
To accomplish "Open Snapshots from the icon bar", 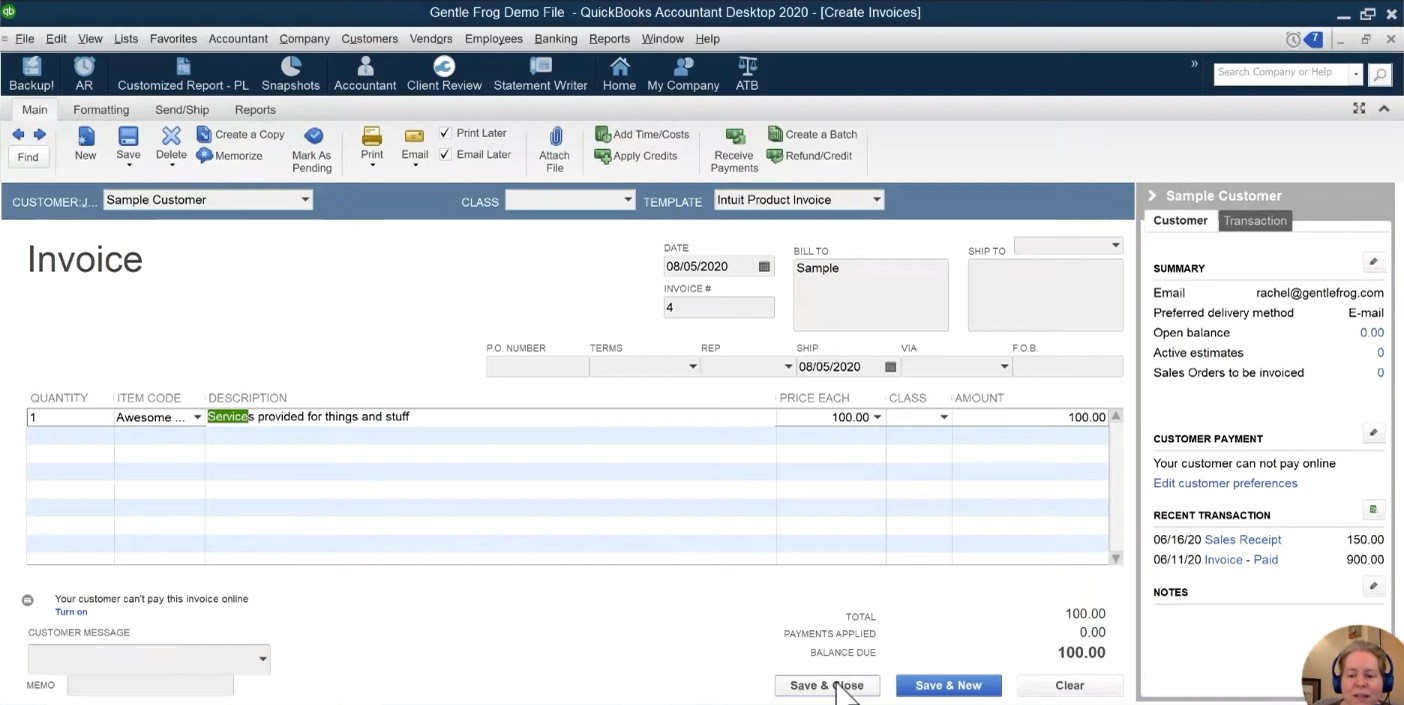I will click(x=290, y=74).
